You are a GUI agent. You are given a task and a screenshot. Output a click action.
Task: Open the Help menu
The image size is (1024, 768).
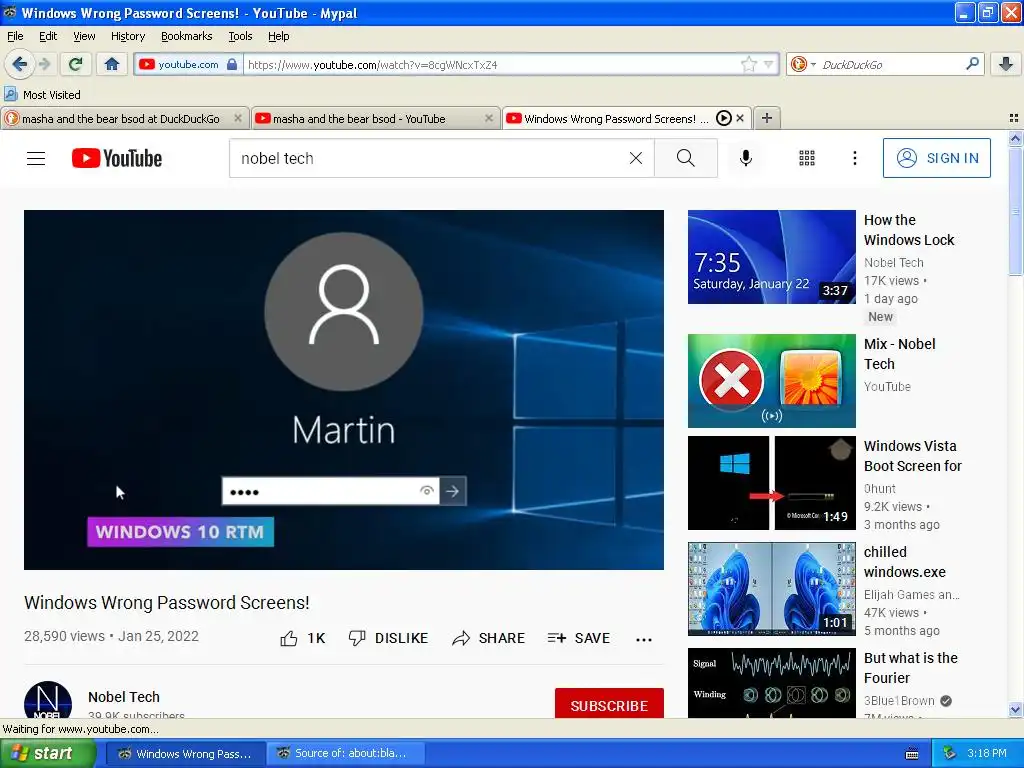click(278, 36)
